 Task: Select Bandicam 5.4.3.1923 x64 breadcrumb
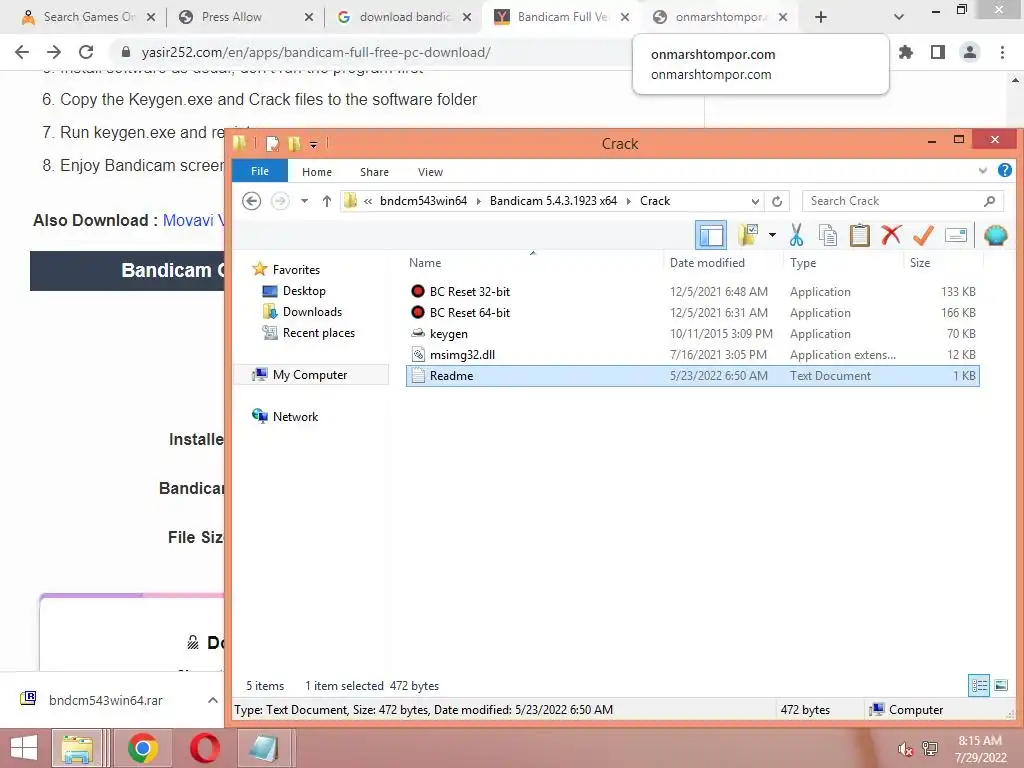click(553, 201)
